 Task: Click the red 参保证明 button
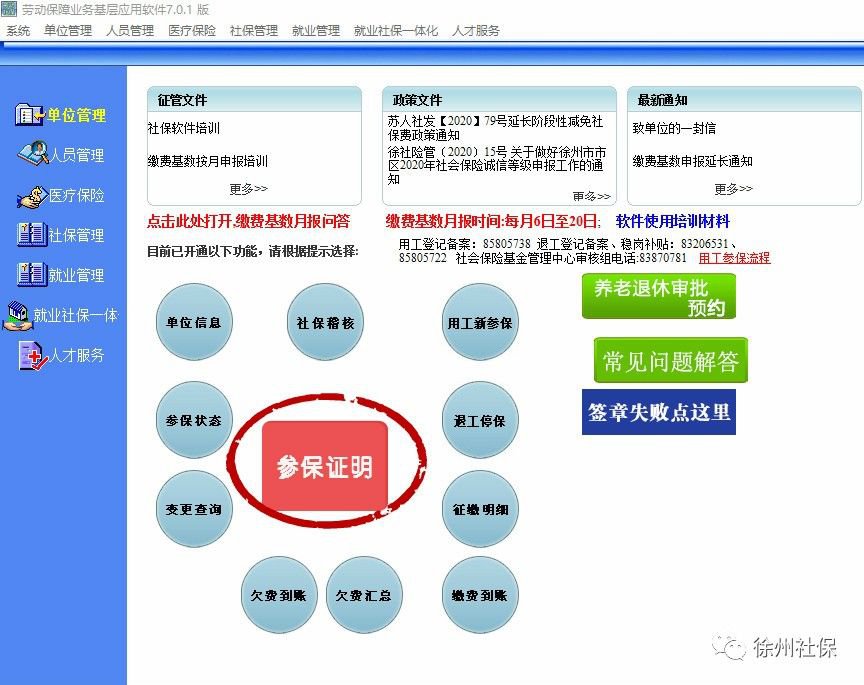pyautogui.click(x=325, y=466)
